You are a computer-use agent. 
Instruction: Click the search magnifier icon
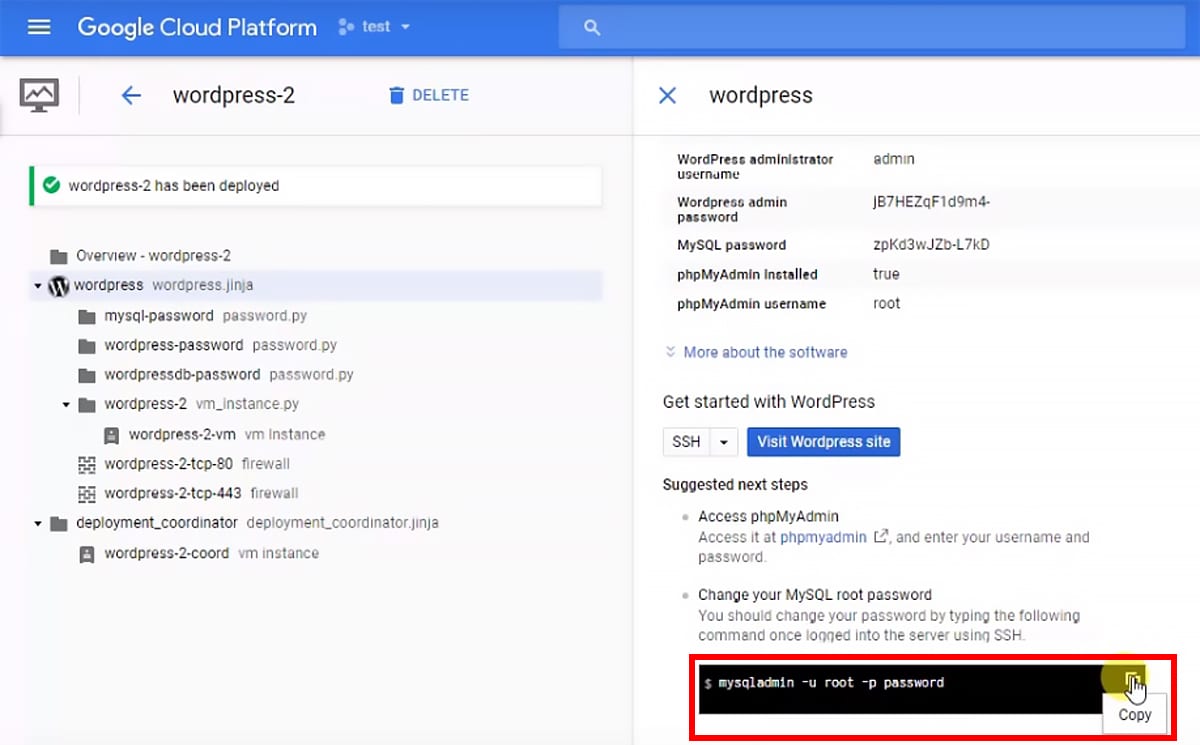click(x=592, y=28)
